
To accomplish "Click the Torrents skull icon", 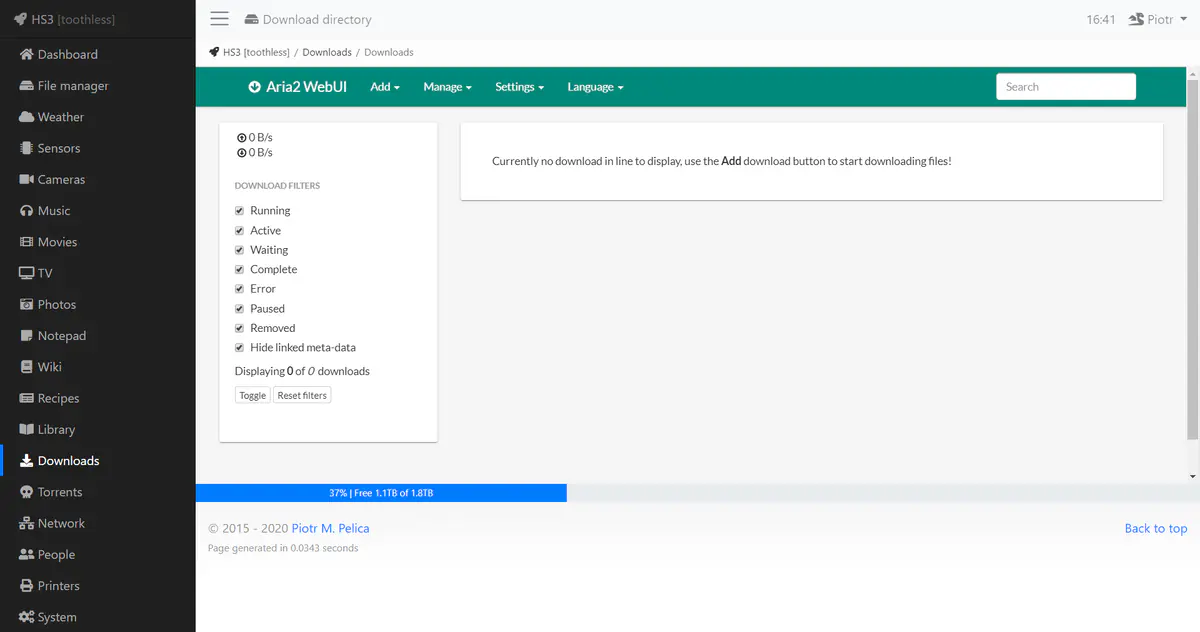I will click(27, 492).
